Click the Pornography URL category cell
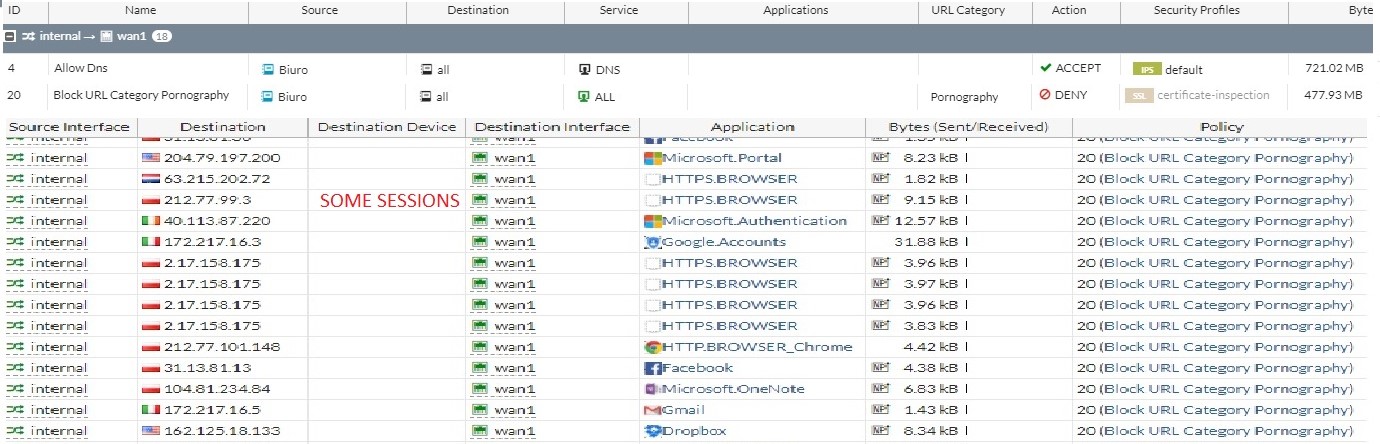 (x=964, y=97)
